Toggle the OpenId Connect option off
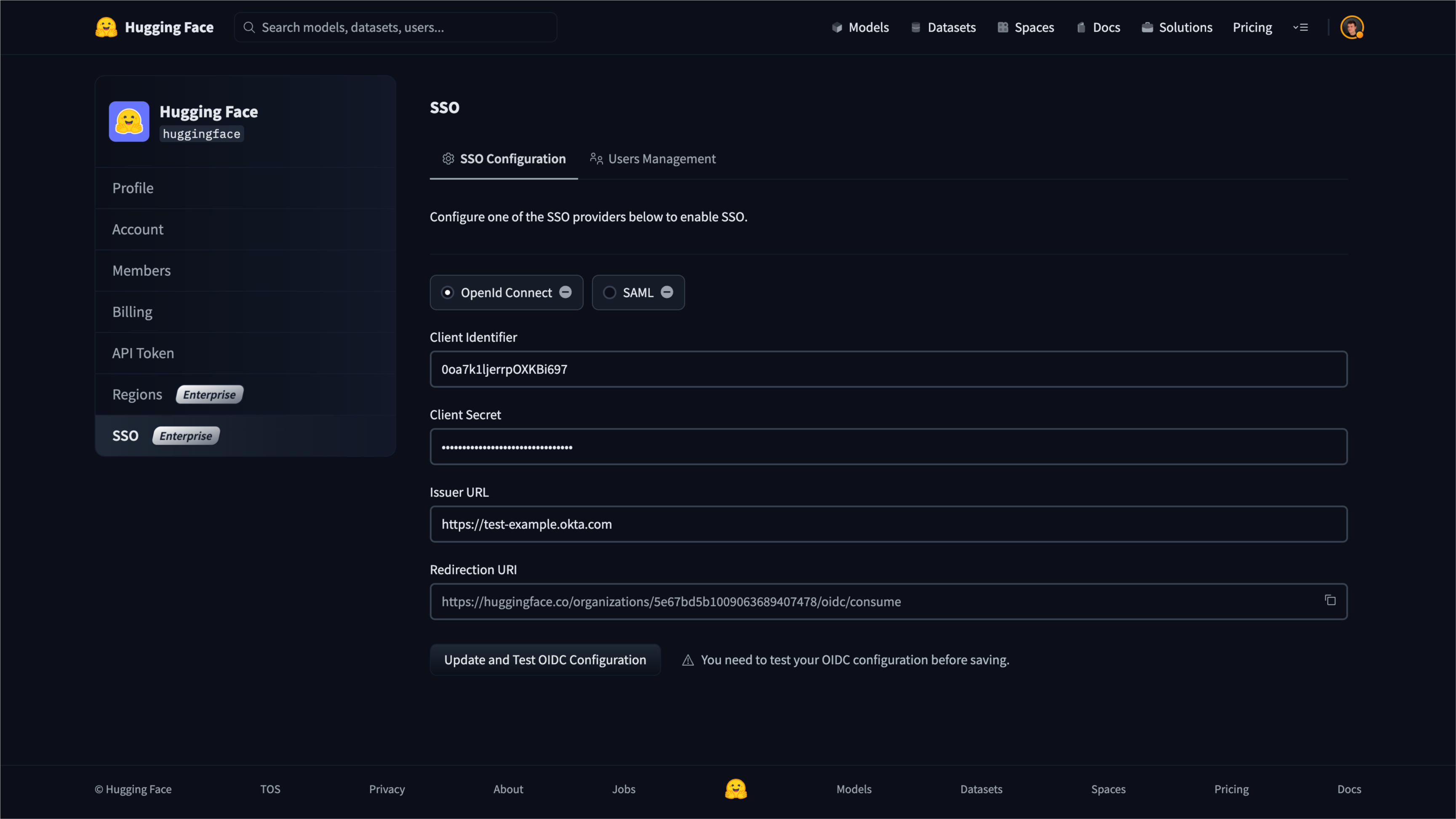1456x819 pixels. click(565, 292)
